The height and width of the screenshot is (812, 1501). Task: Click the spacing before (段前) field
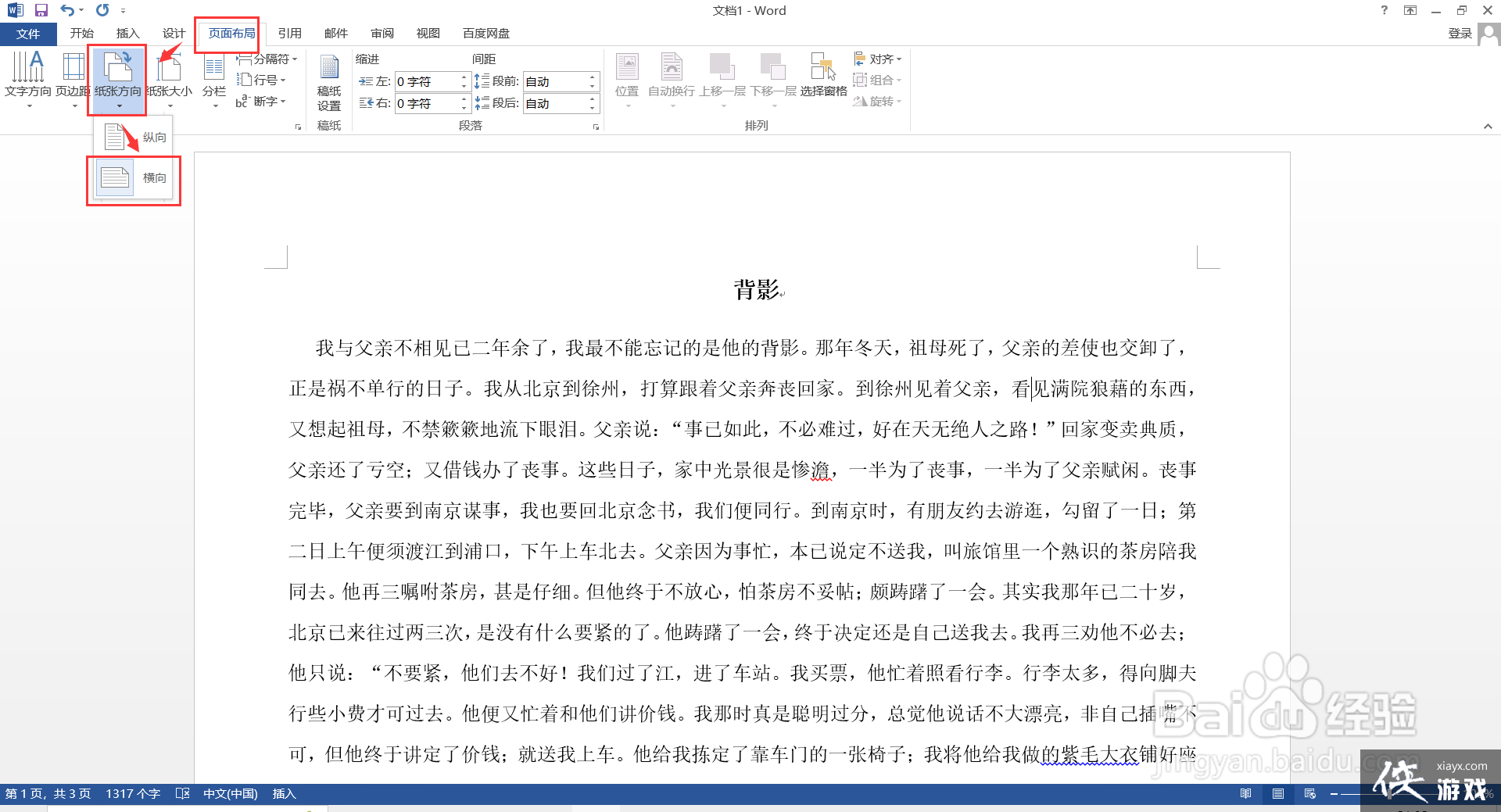pos(555,81)
